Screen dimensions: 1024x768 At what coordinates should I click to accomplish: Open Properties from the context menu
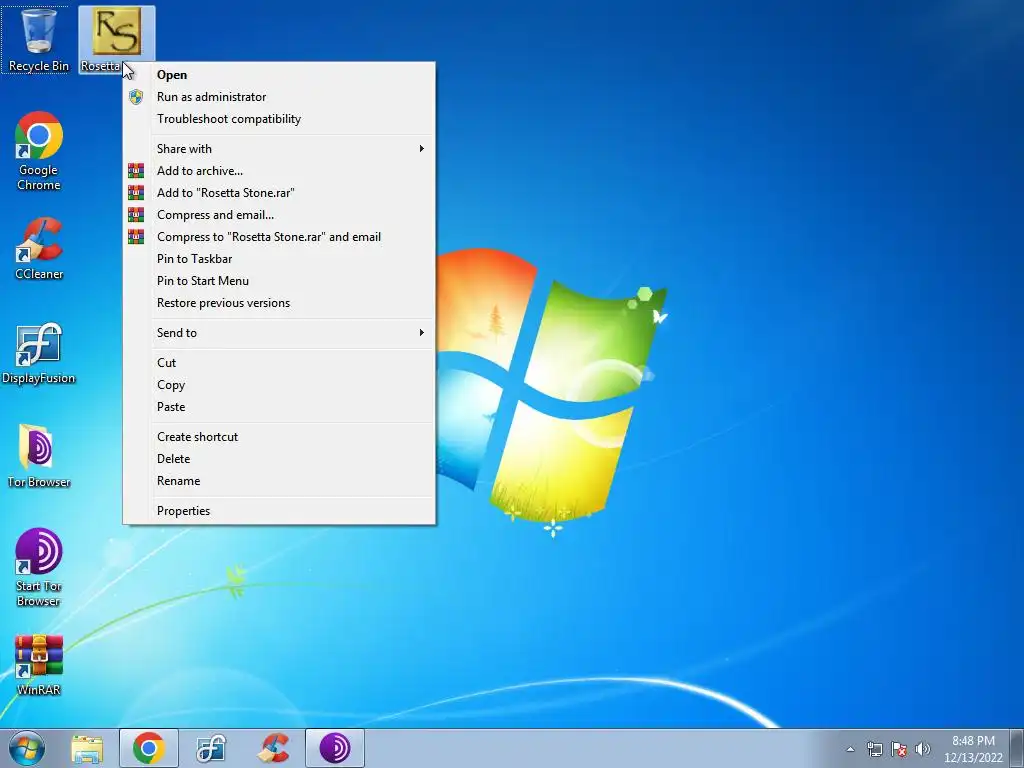coord(279,511)
